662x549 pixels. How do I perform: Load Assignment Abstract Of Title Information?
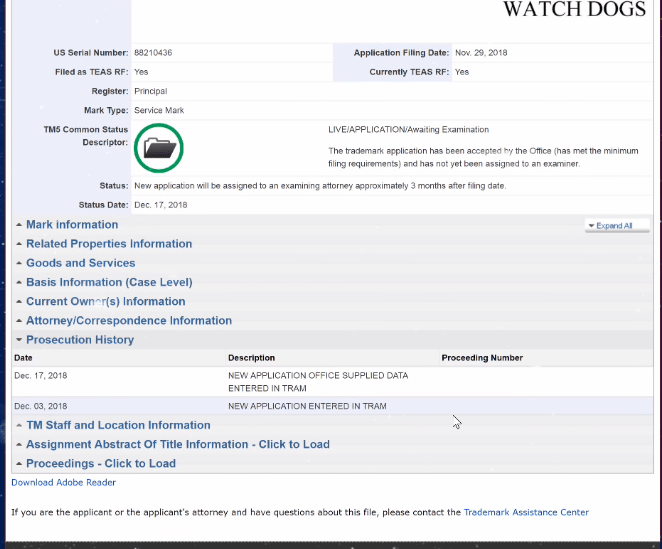[178, 445]
